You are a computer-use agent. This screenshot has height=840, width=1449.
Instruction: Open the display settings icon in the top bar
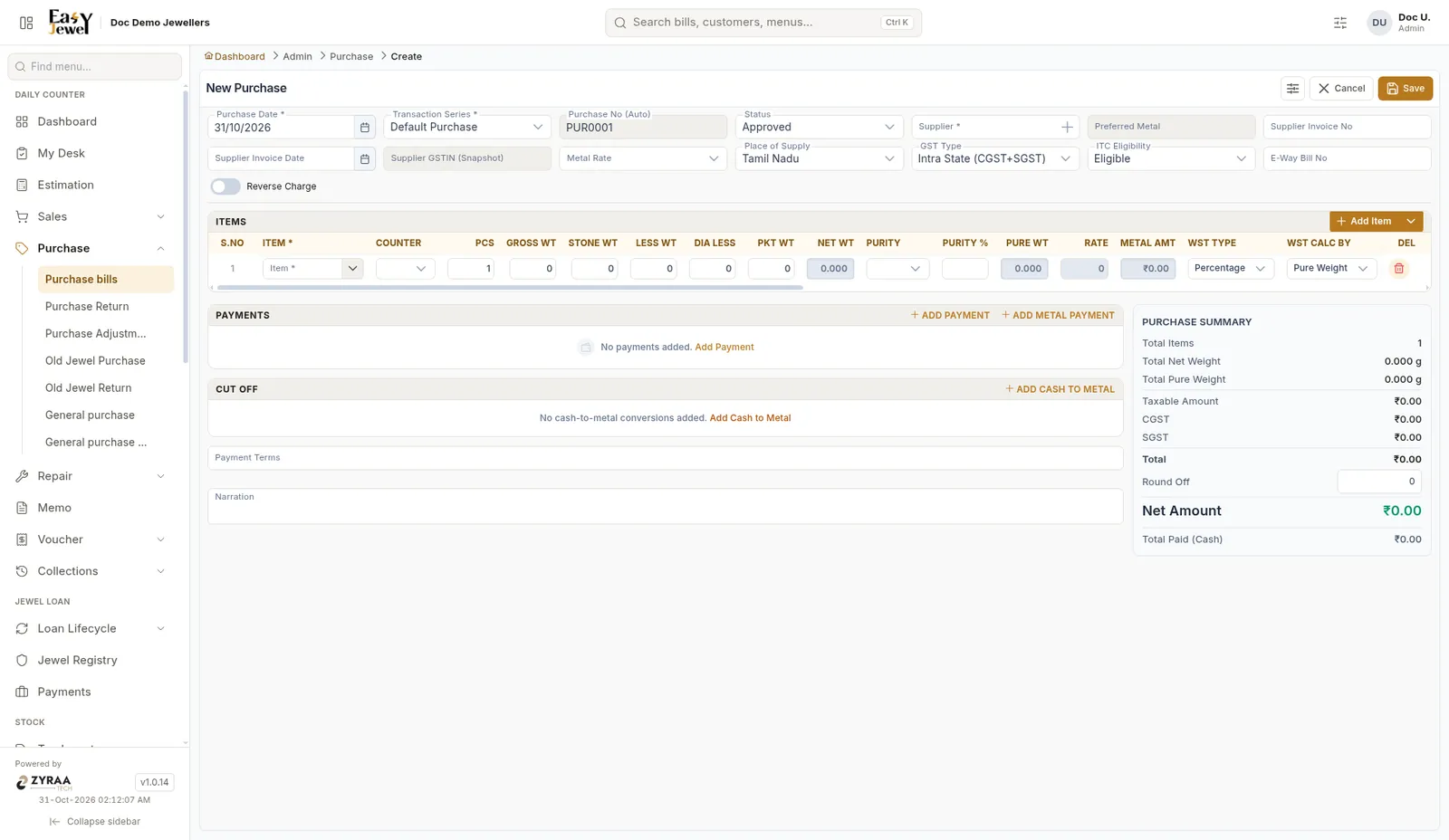pos(1340,23)
